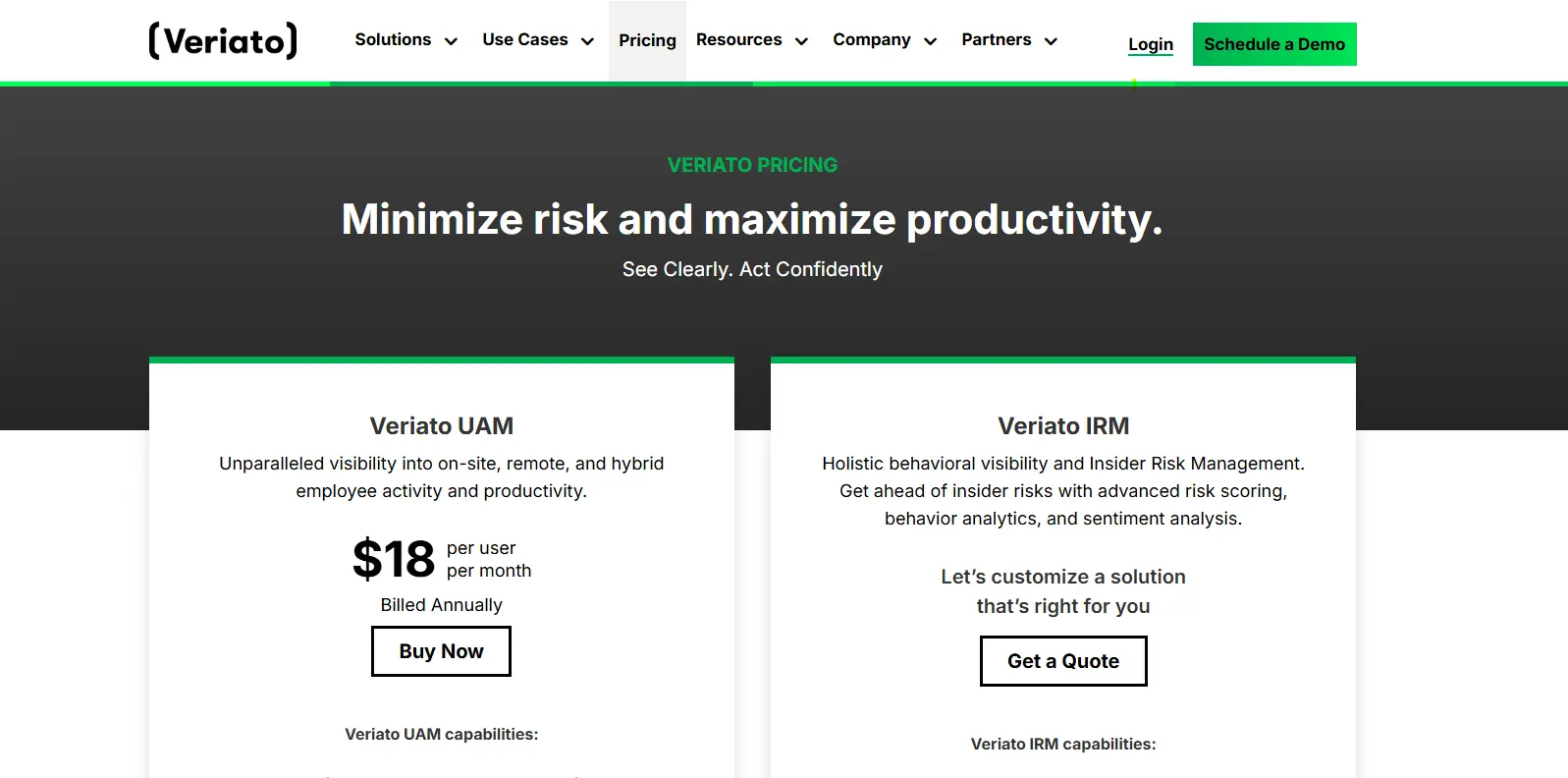Follow the Login link
1568x778 pixels.
coord(1151,44)
